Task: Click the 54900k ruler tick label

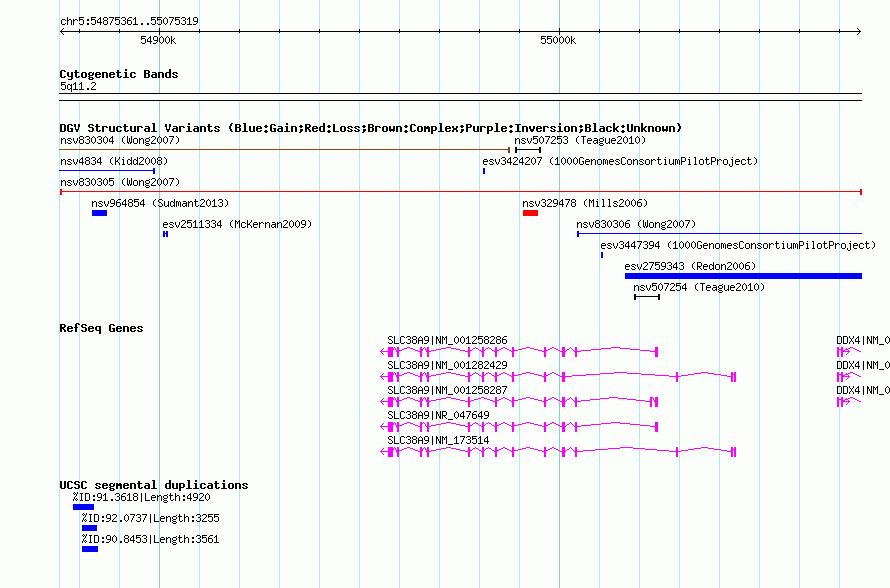Action: point(158,40)
